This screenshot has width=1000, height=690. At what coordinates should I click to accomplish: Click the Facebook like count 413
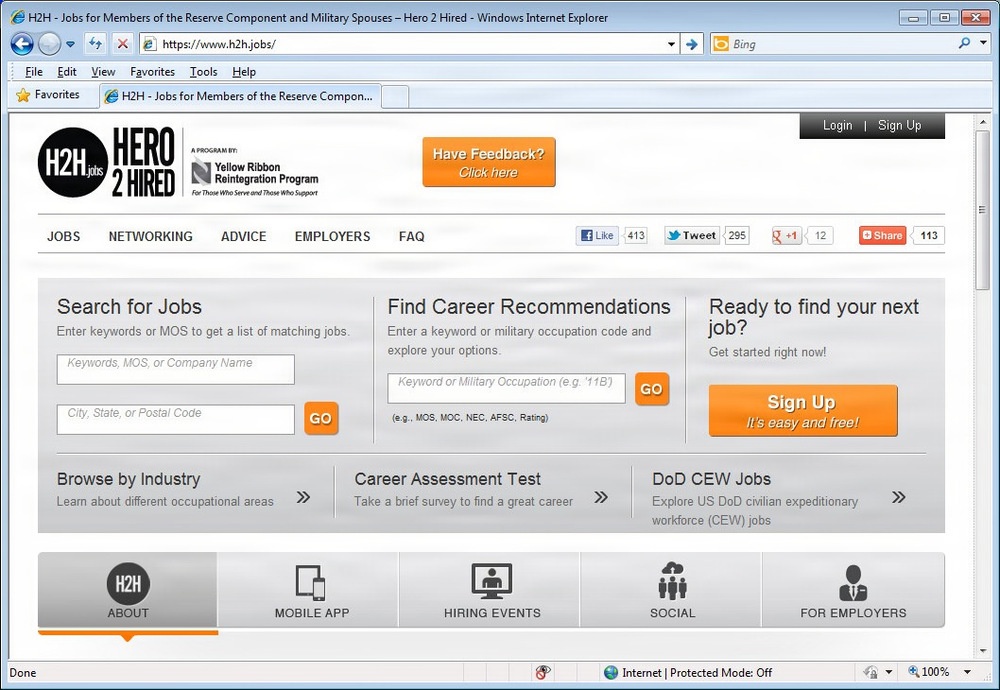[636, 235]
